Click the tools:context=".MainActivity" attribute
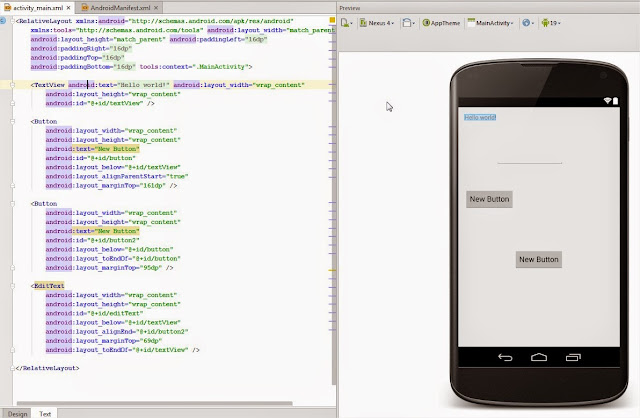This screenshot has height=418, width=640. [x=193, y=67]
